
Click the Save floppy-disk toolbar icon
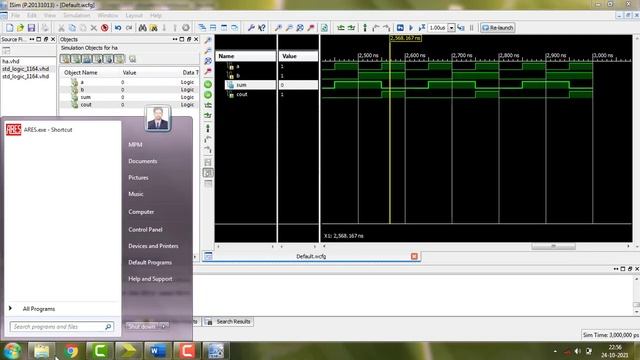point(31,28)
